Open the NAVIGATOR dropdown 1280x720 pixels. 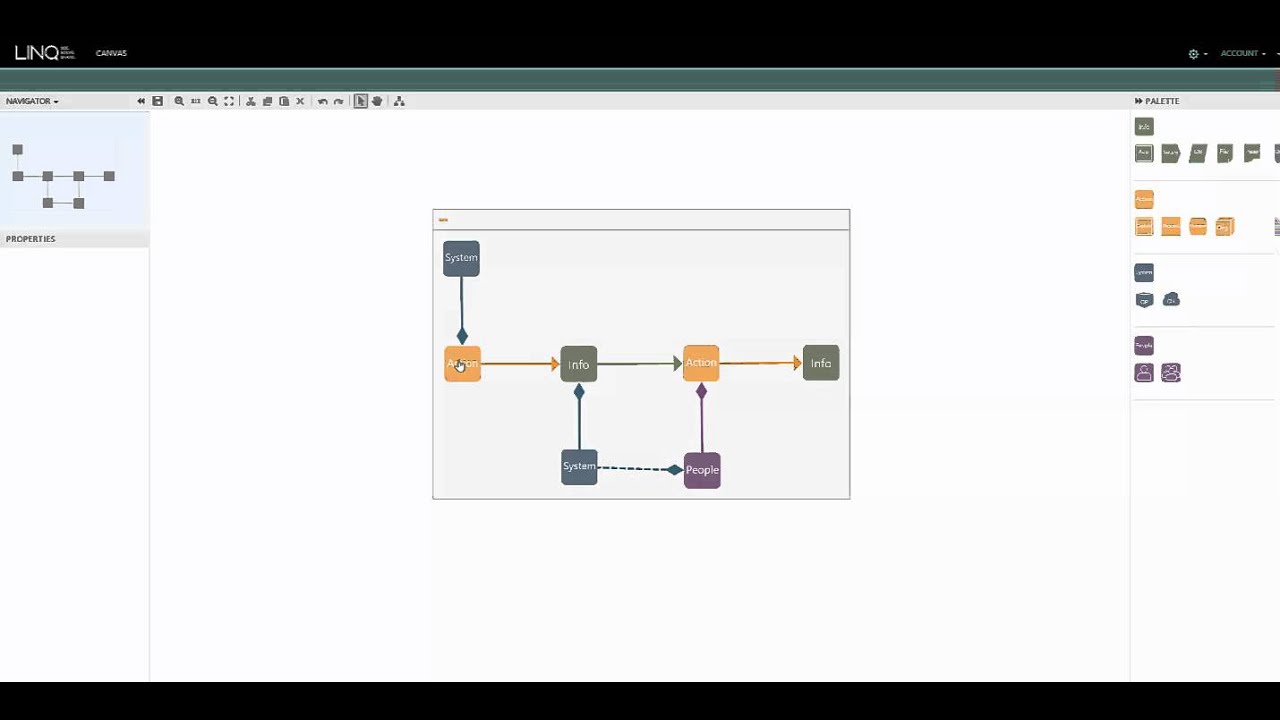pyautogui.click(x=32, y=101)
